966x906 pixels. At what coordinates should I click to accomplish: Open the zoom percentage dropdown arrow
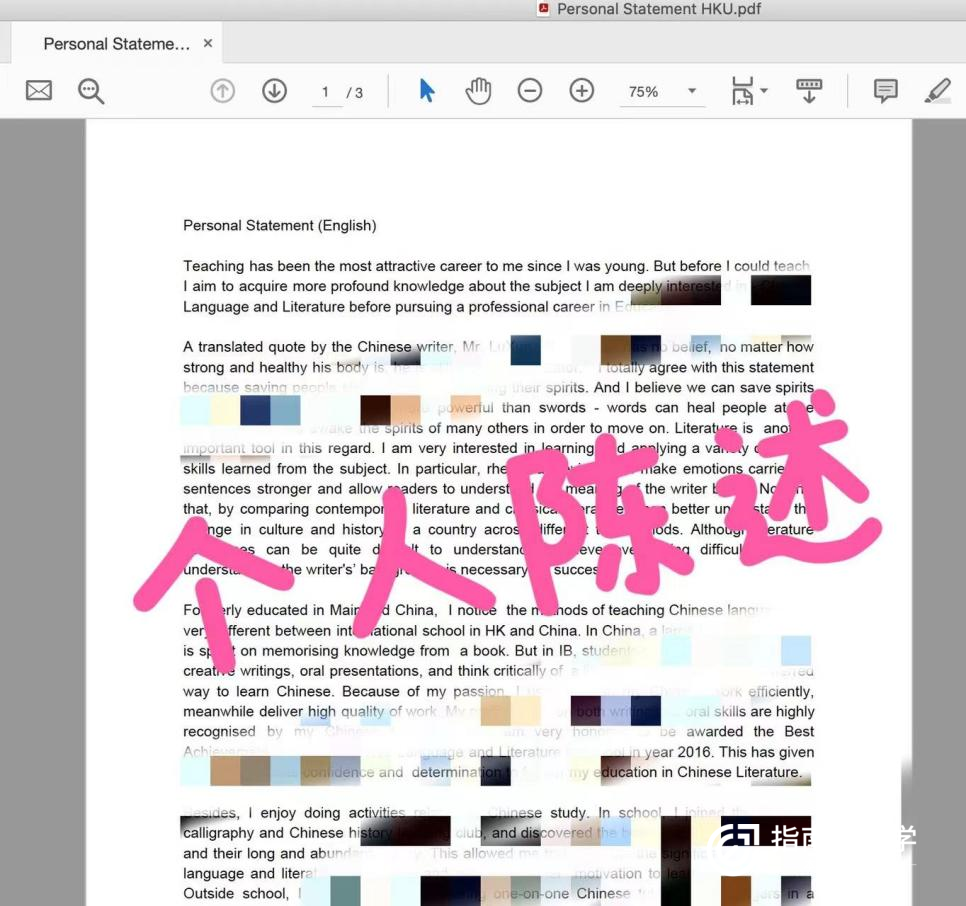(x=692, y=91)
